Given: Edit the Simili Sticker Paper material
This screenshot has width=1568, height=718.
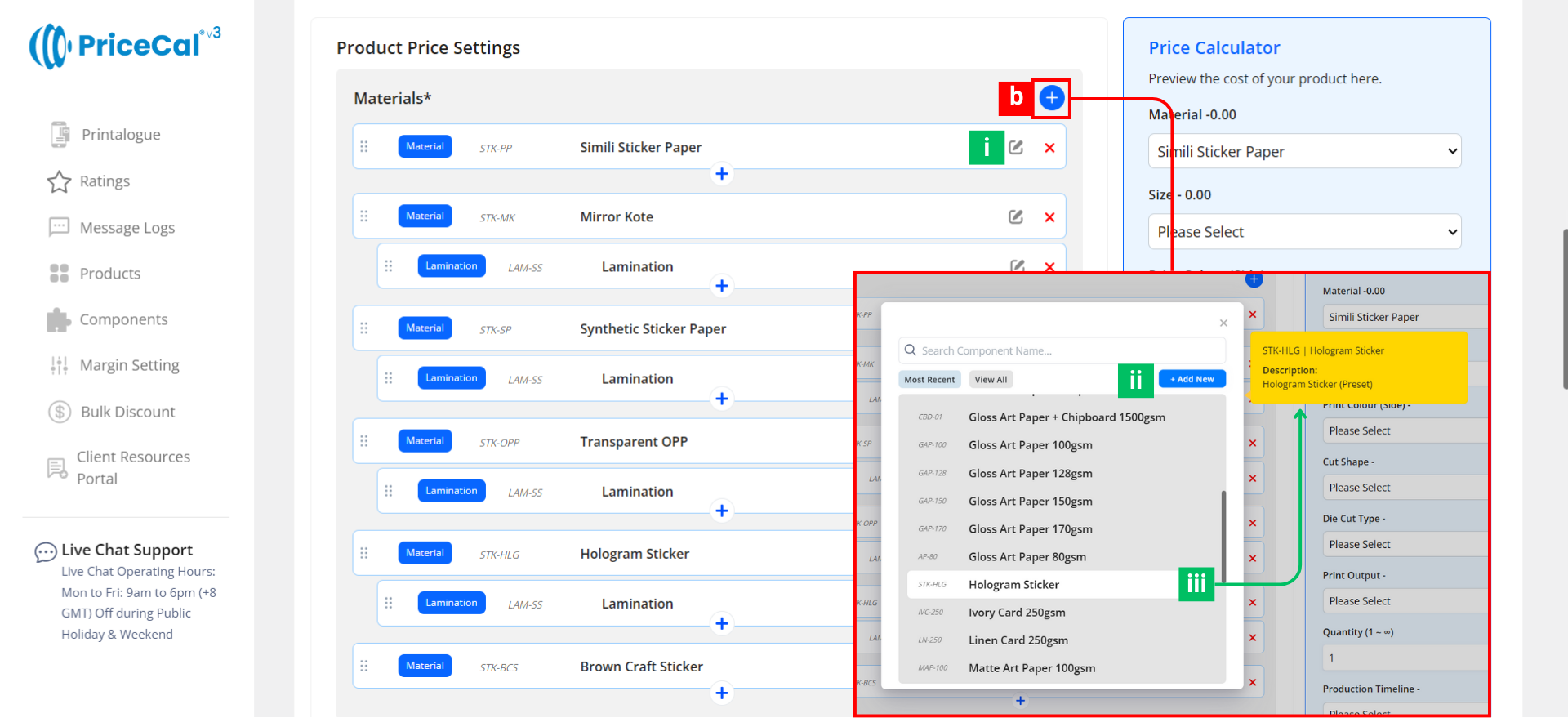Looking at the screenshot, I should [1016, 148].
